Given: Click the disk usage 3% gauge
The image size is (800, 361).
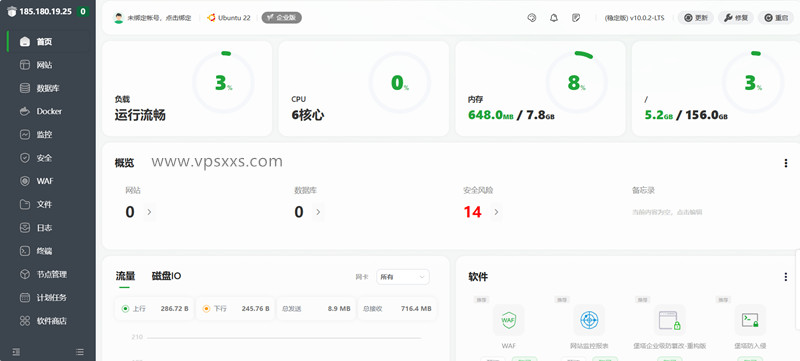Looking at the screenshot, I should (753, 82).
